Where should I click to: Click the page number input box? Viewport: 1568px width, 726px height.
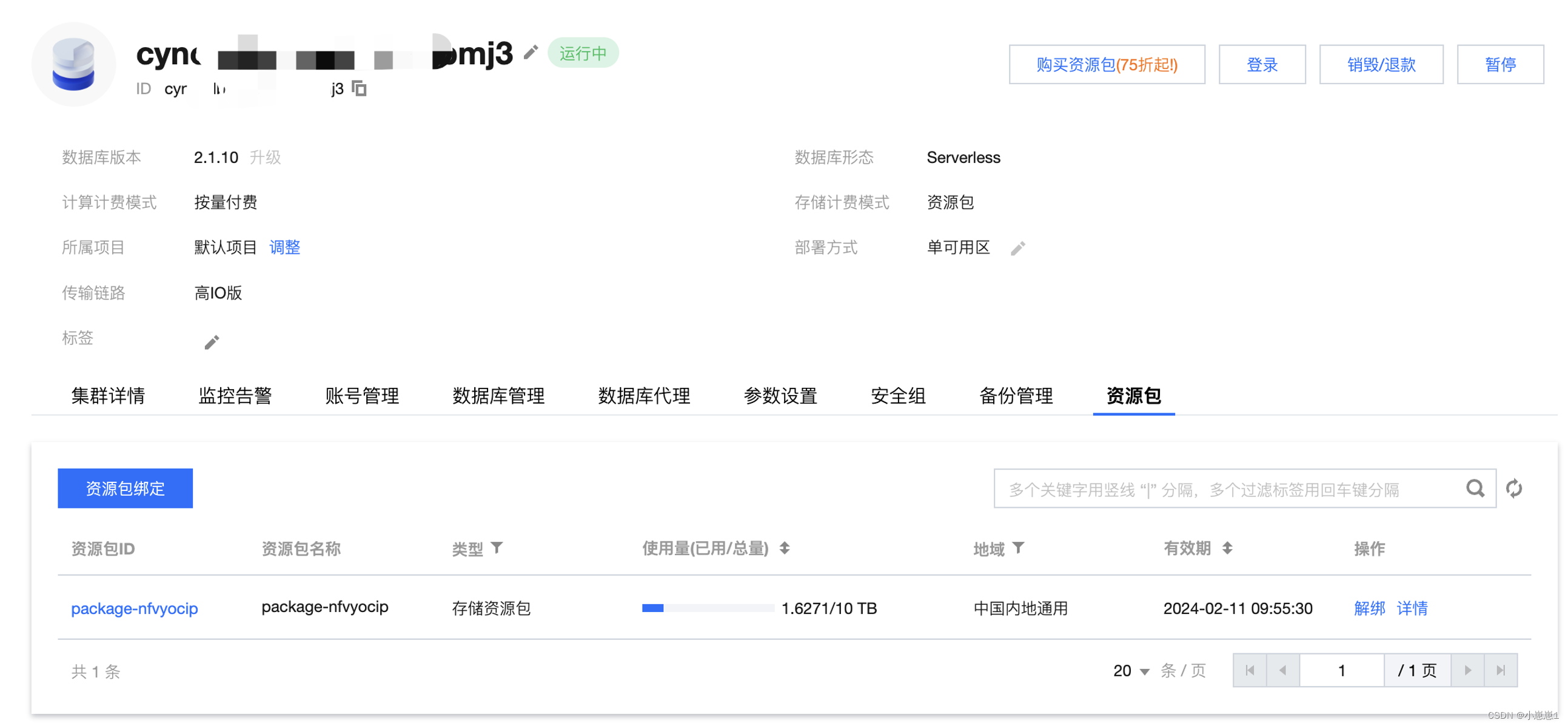pos(1341,670)
